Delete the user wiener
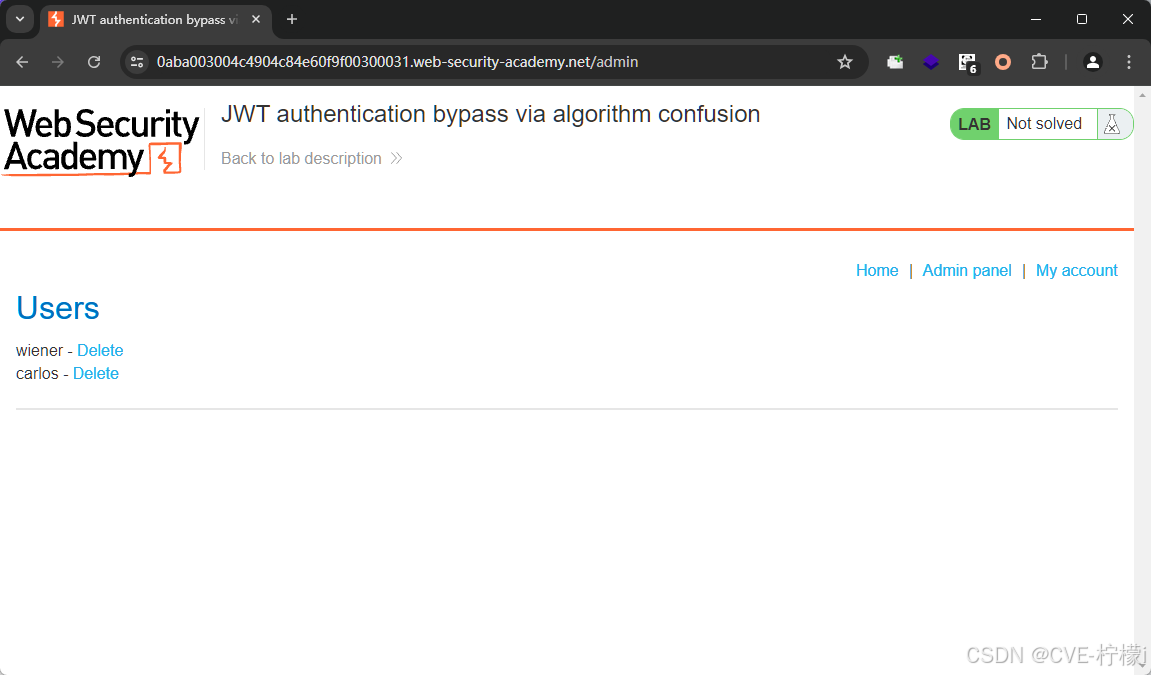This screenshot has height=675, width=1151. pyautogui.click(x=100, y=351)
